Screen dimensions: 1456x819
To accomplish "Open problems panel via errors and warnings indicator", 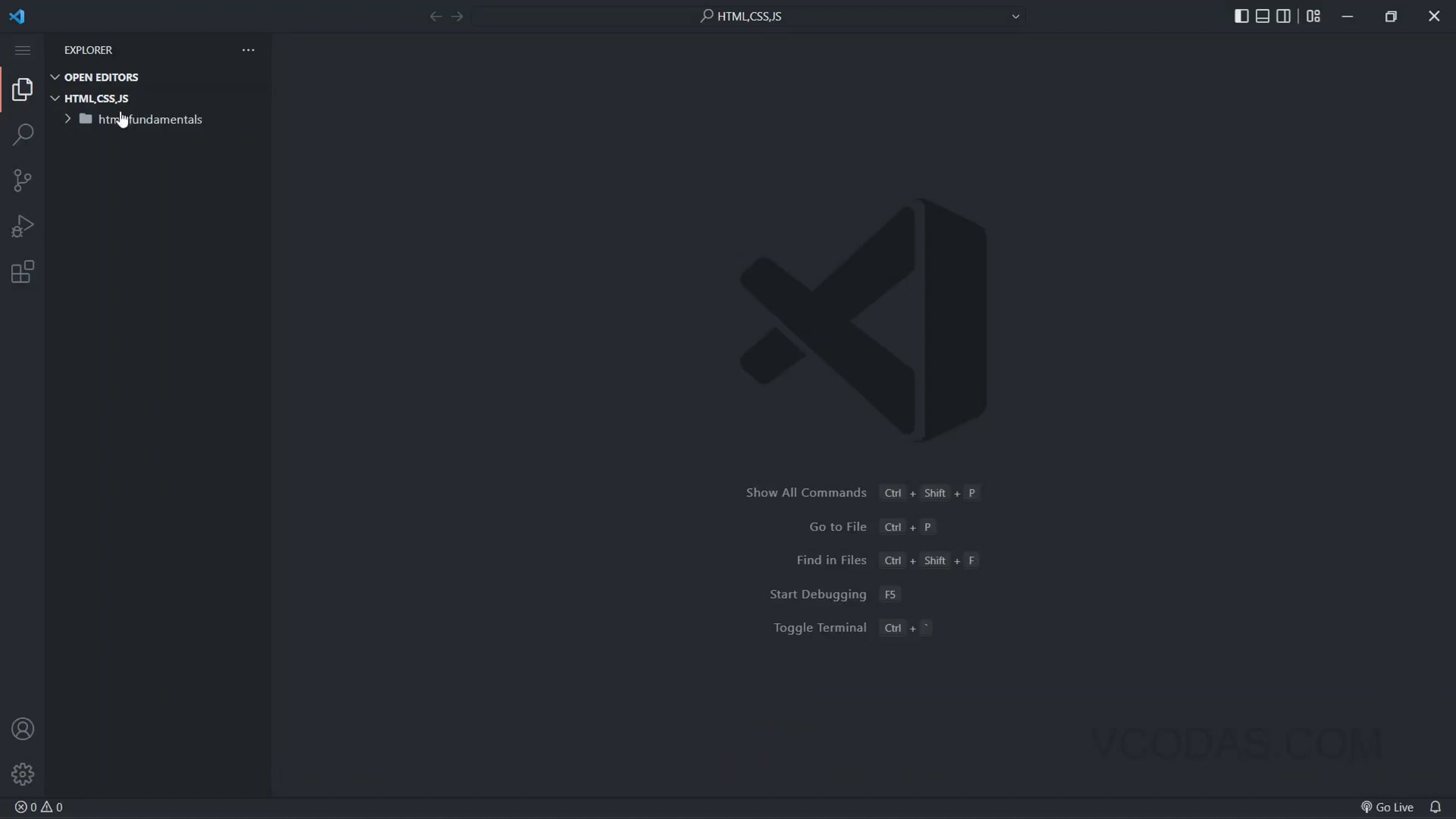I will click(39, 807).
